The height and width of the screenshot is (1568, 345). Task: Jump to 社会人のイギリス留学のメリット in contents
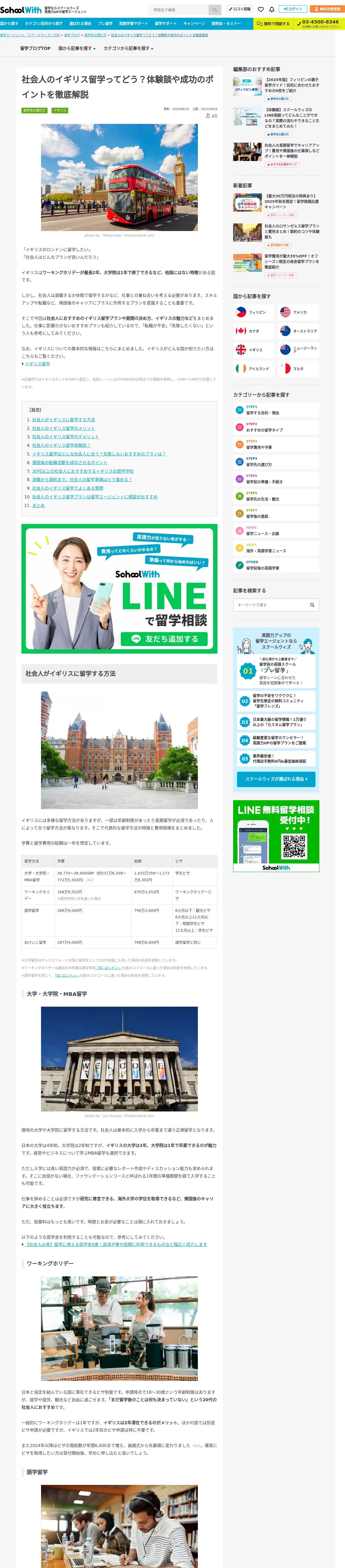[x=63, y=429]
